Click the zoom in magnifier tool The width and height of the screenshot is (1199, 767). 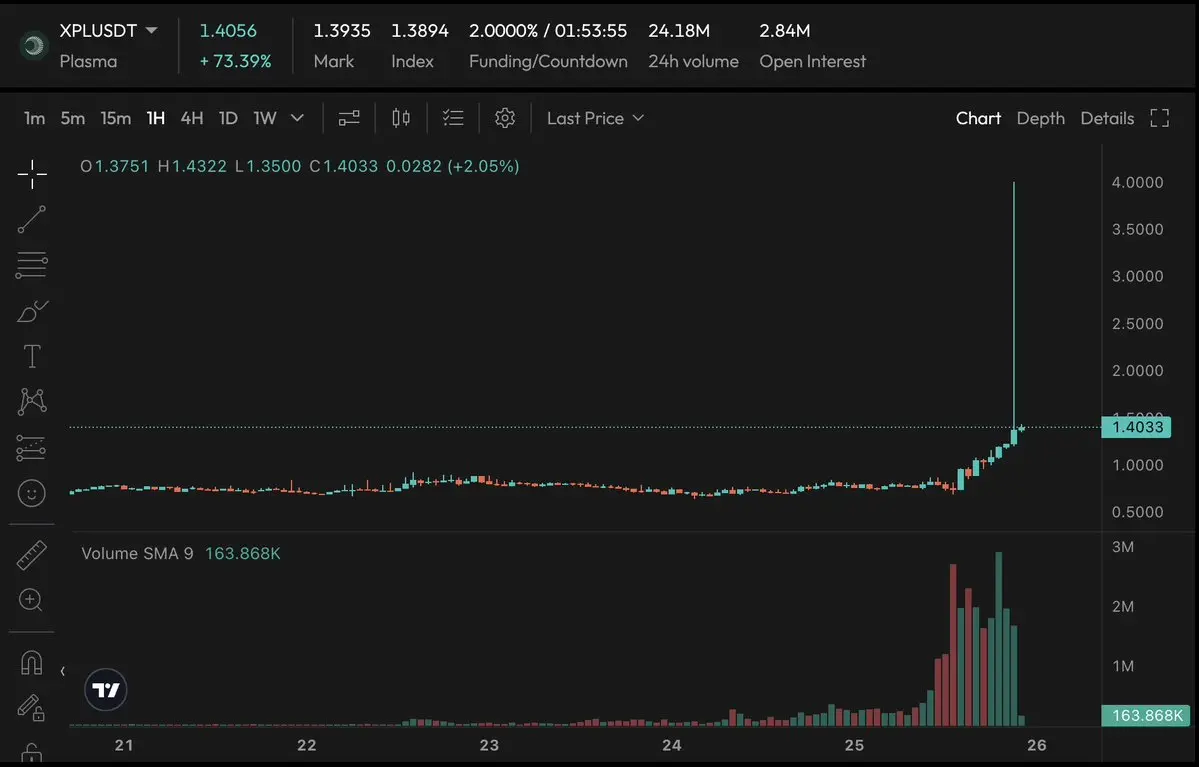coord(31,600)
